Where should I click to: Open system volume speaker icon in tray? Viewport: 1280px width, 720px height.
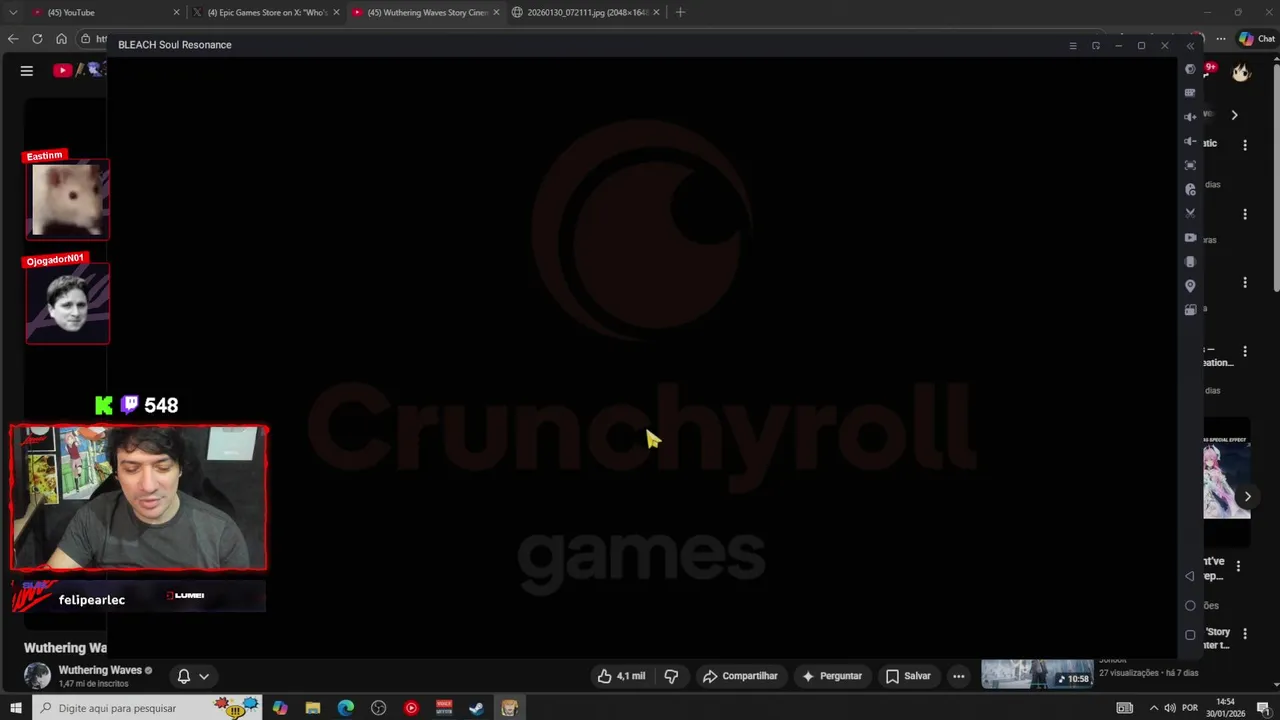pyautogui.click(x=1170, y=708)
